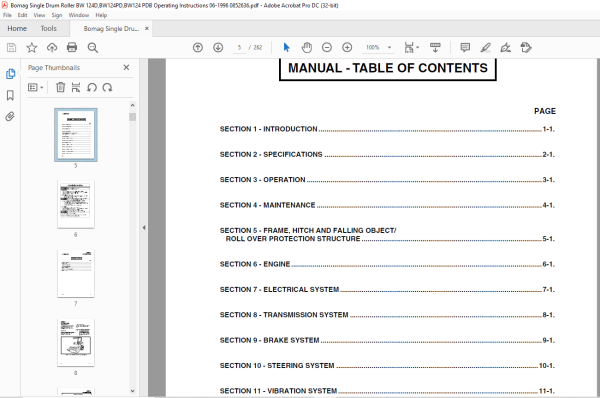Select the Highlight text pen tool
This screenshot has height=398, width=600.
[485, 47]
